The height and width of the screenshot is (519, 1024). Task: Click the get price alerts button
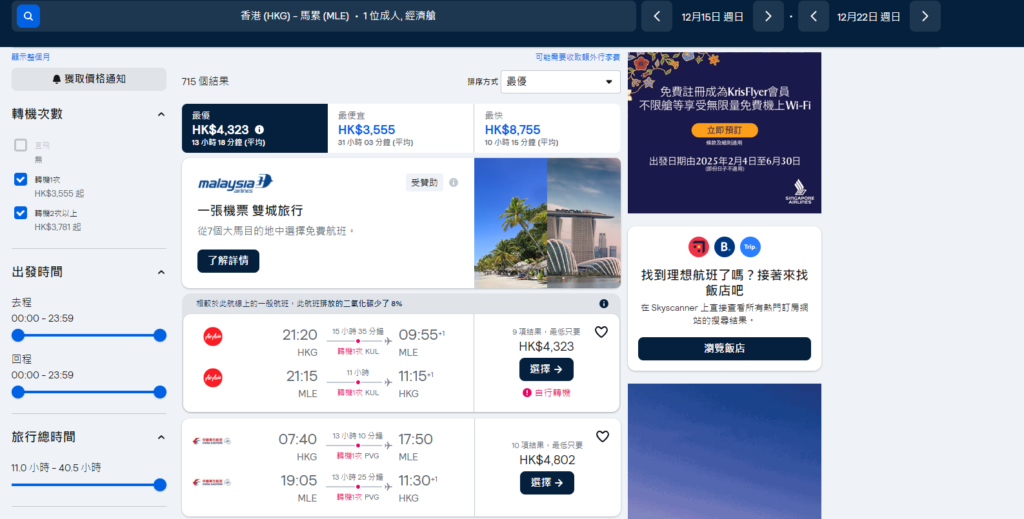point(89,79)
